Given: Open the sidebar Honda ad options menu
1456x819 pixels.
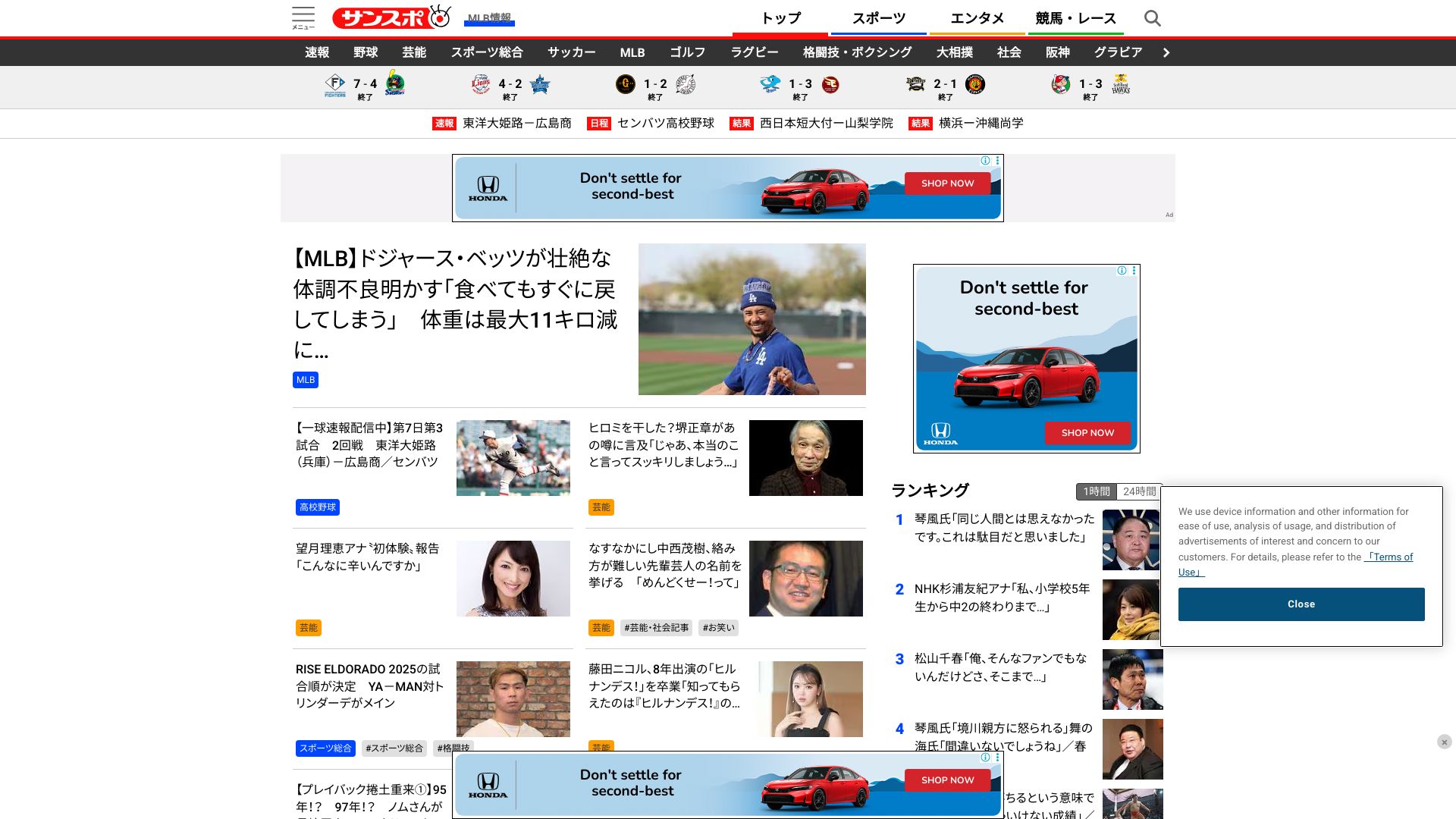Looking at the screenshot, I should pos(1134,271).
